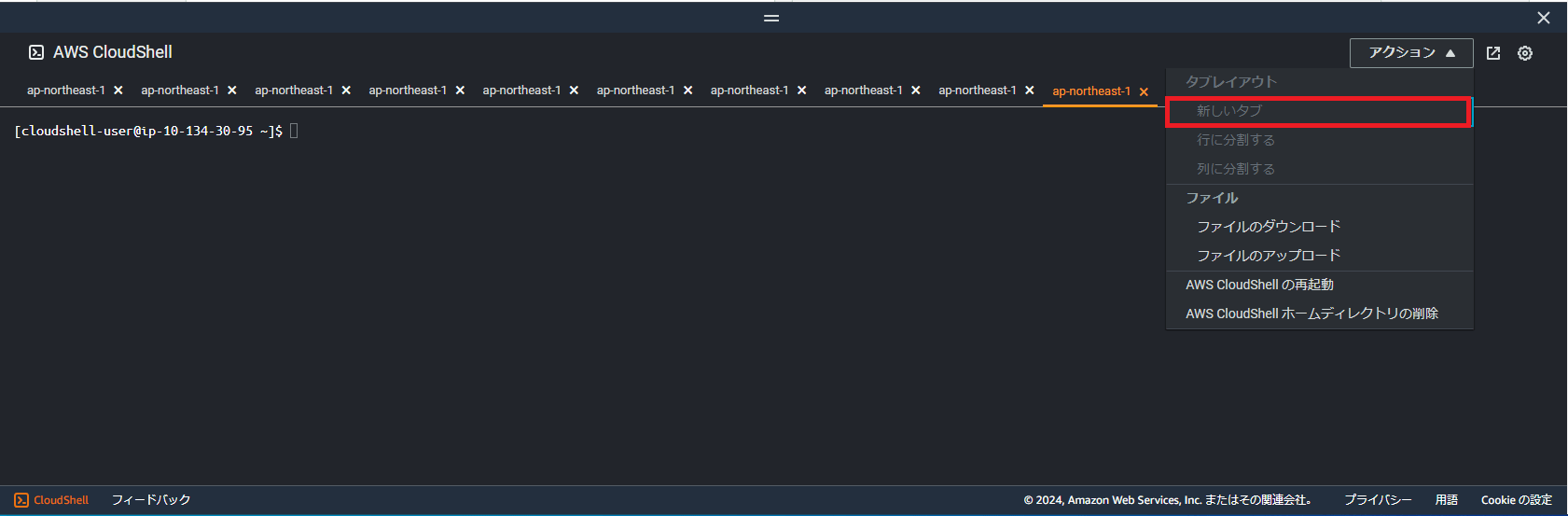Viewport: 1568px width, 516px height.
Task: Click the Amazon Web Services copyright text
Action: click(1168, 500)
